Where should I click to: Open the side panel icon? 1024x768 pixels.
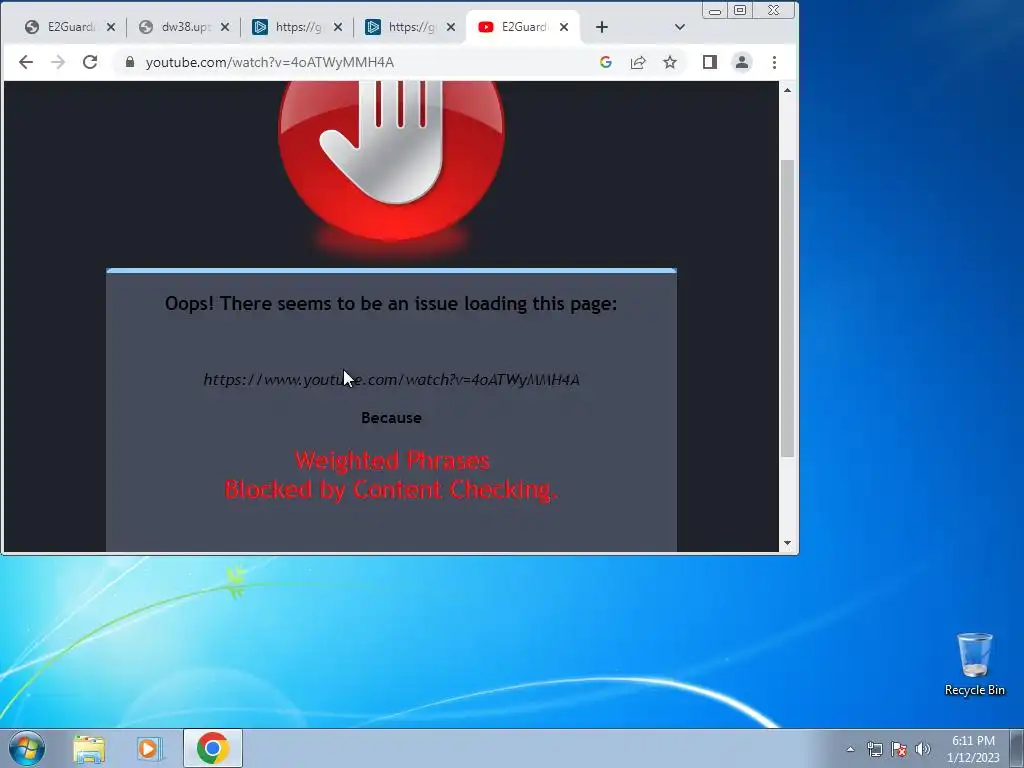point(710,62)
